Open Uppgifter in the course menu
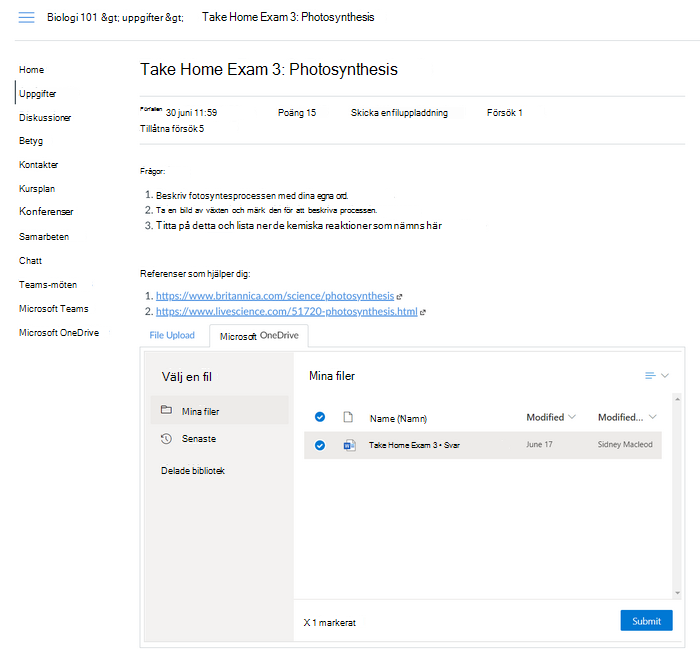Screen dimensions: 700x657 [38, 94]
